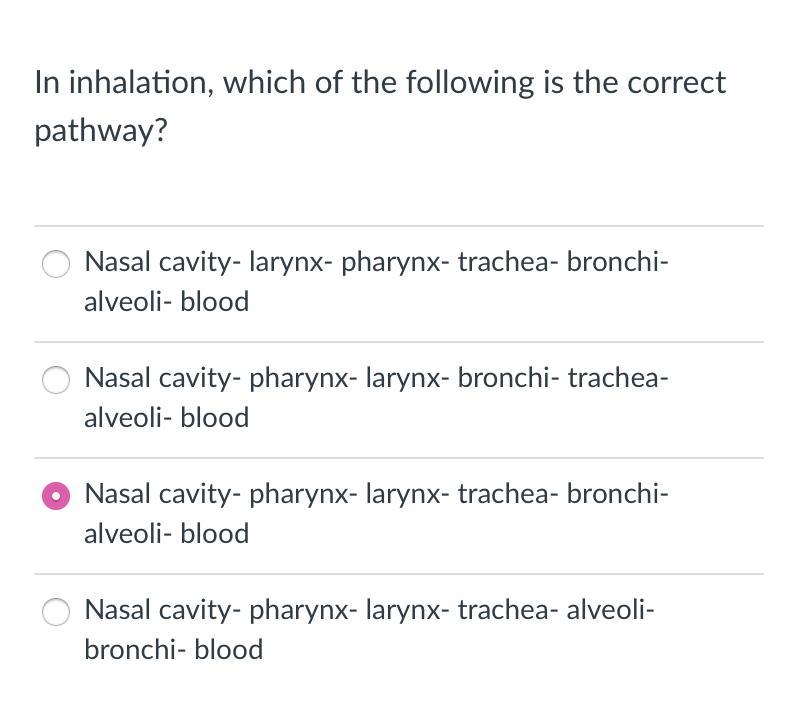794x716 pixels.
Task: Click 'alveoli- blood' under the second answer
Action: point(167,418)
